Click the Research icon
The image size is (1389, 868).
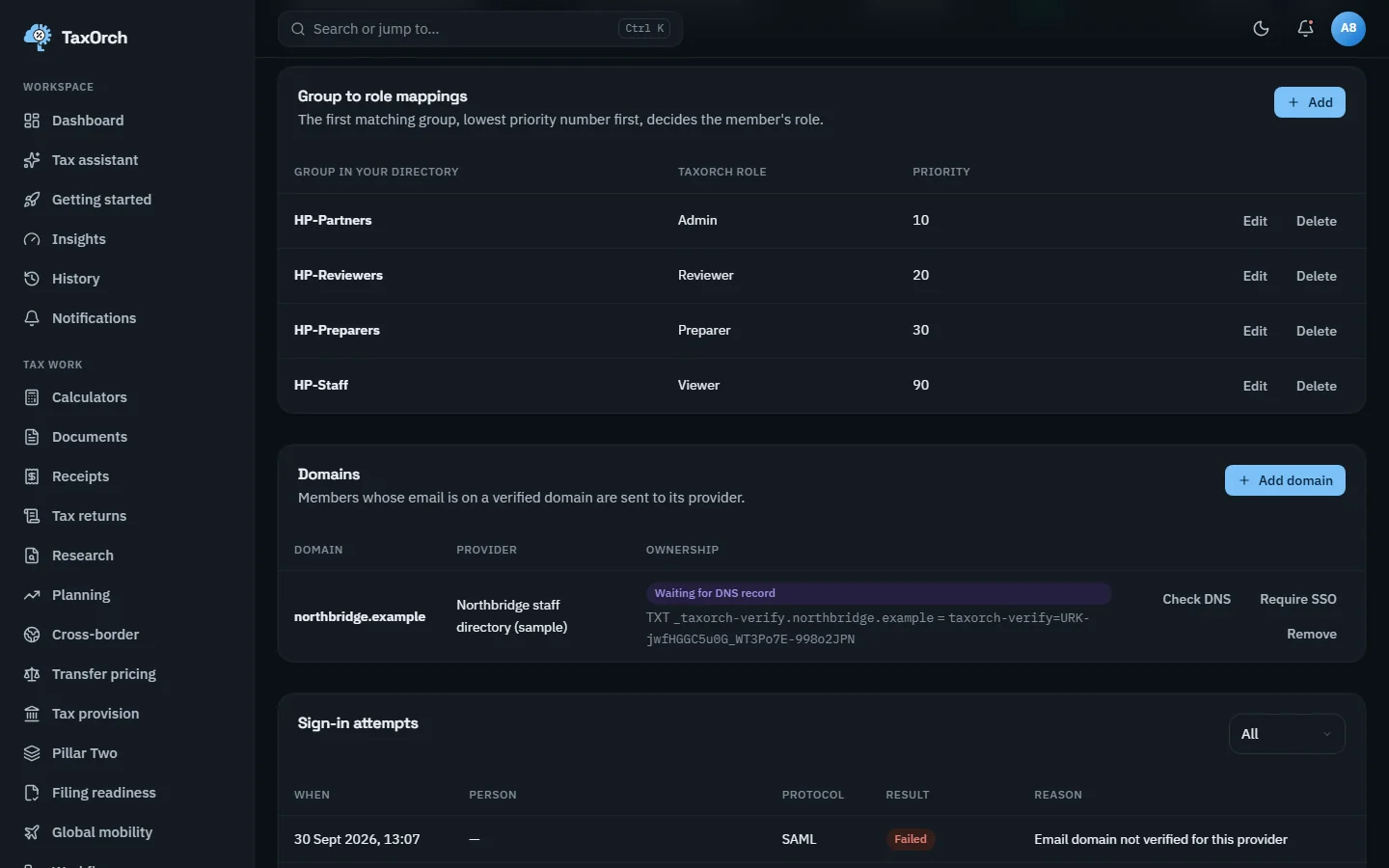tap(32, 556)
